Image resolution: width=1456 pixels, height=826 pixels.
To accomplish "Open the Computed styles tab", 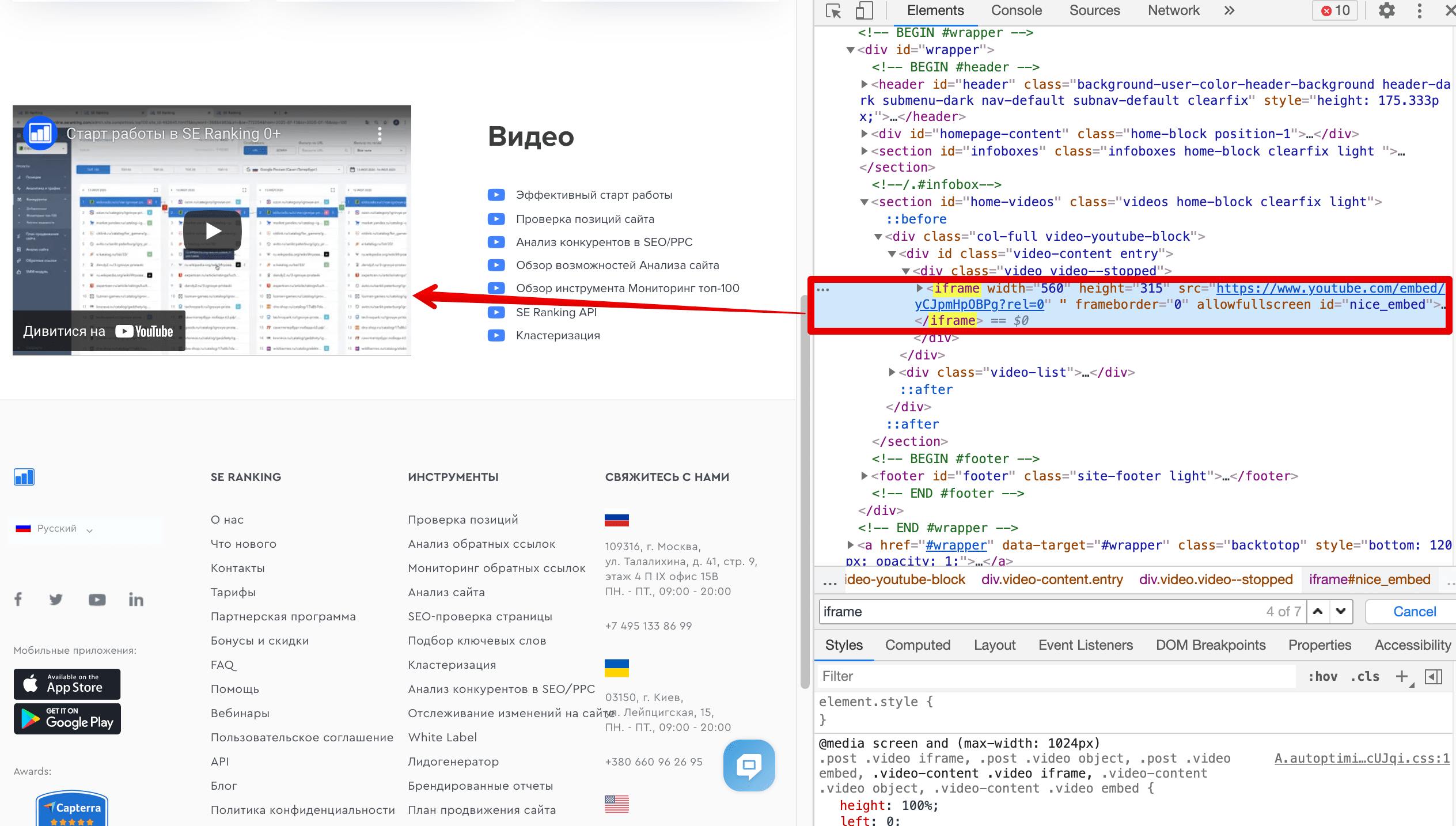I will [x=917, y=645].
